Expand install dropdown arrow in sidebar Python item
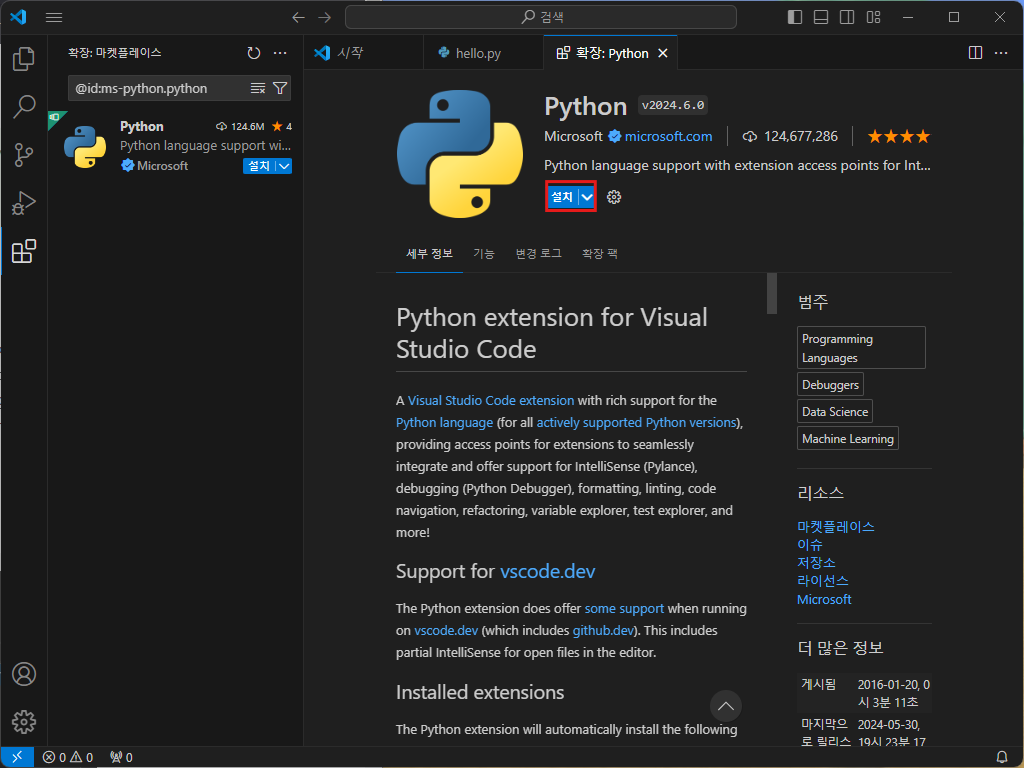The height and width of the screenshot is (768, 1024). (284, 166)
